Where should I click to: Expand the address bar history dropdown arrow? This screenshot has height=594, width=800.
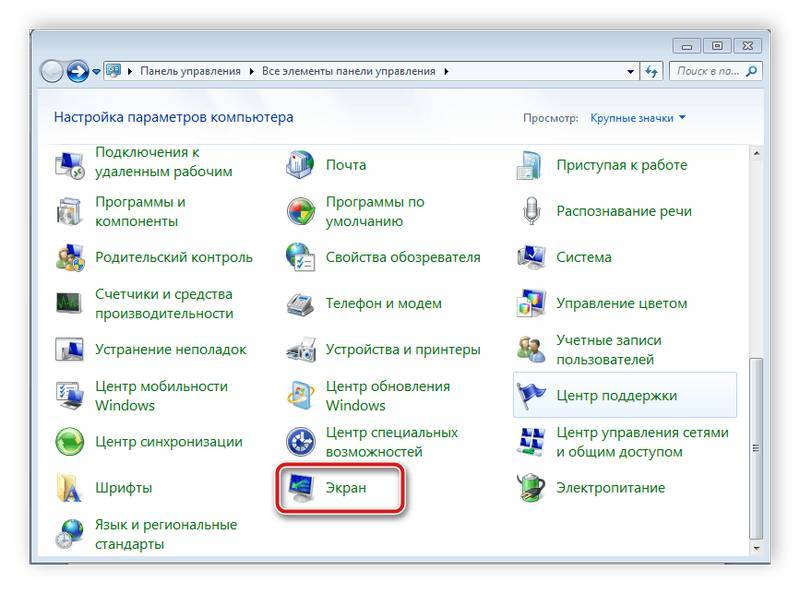[631, 71]
